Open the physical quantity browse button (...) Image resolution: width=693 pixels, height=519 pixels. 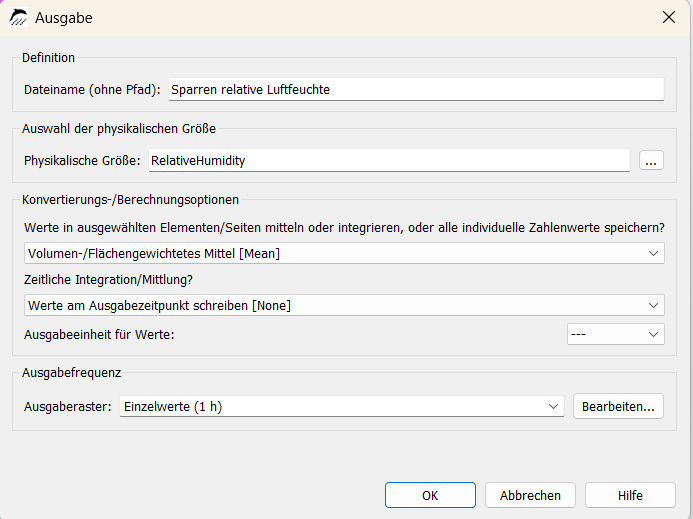click(651, 160)
